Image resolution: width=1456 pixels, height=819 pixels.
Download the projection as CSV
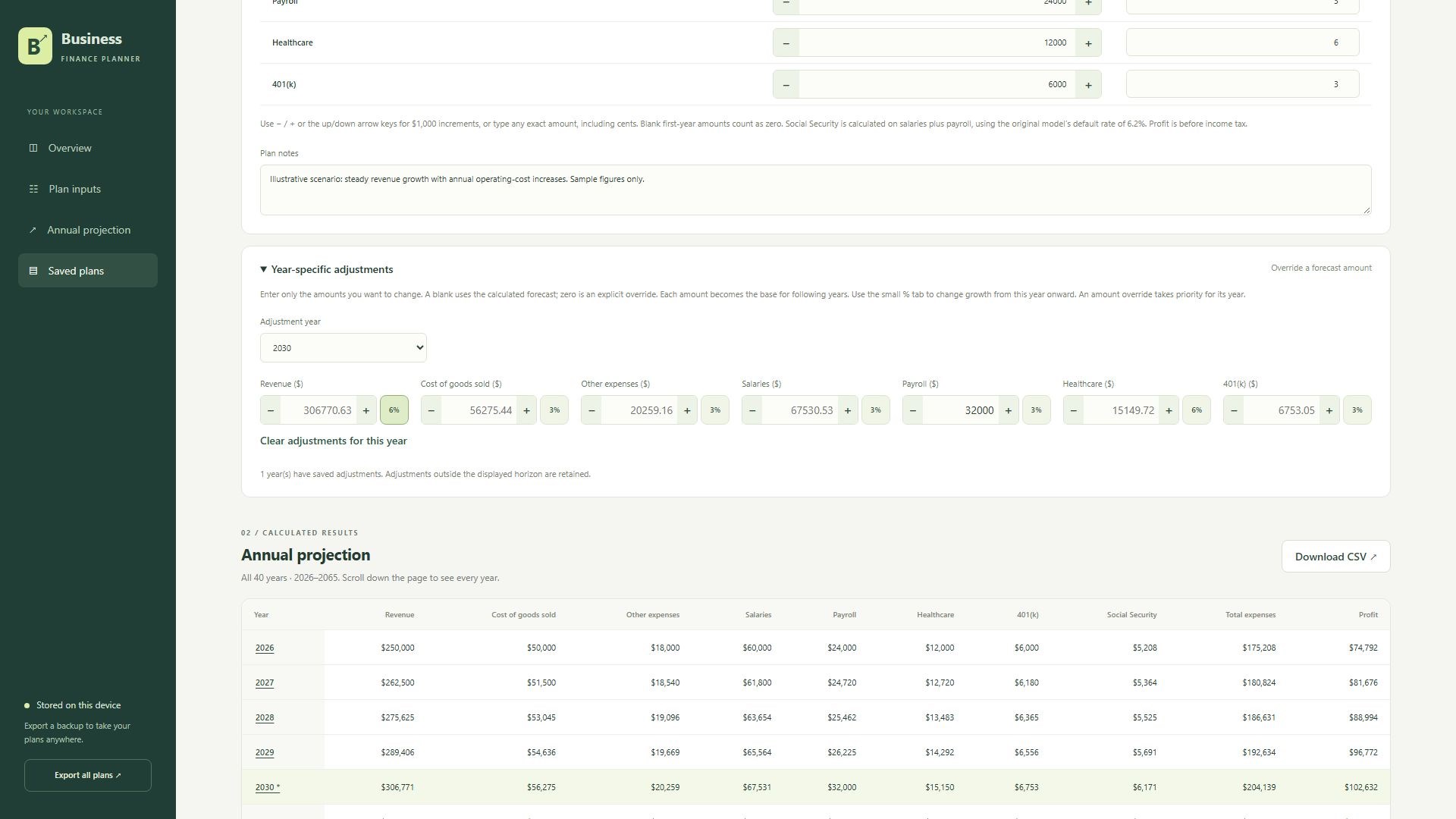point(1335,557)
